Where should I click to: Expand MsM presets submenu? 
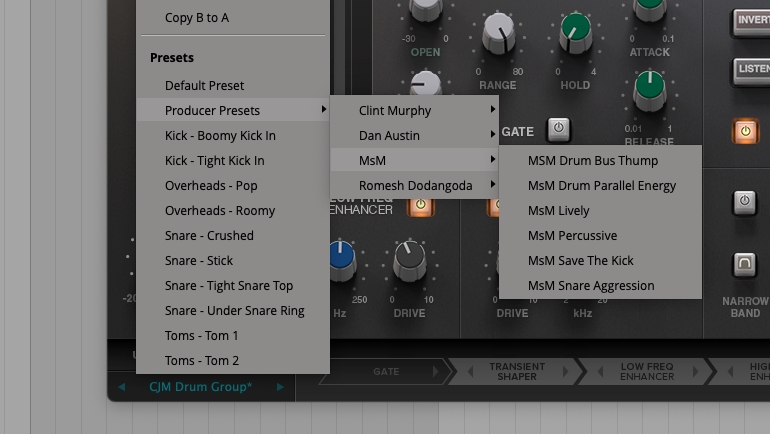tap(414, 161)
